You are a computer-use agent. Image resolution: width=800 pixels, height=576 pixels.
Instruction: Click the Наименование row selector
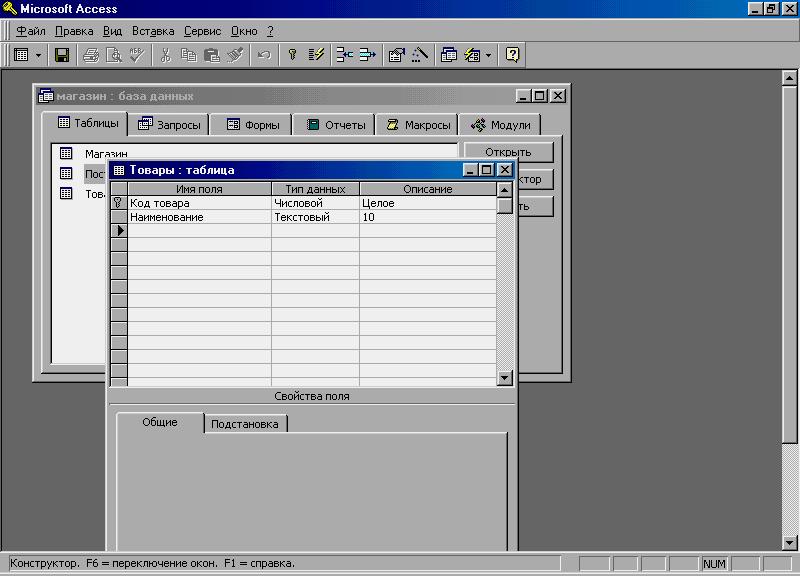(119, 217)
